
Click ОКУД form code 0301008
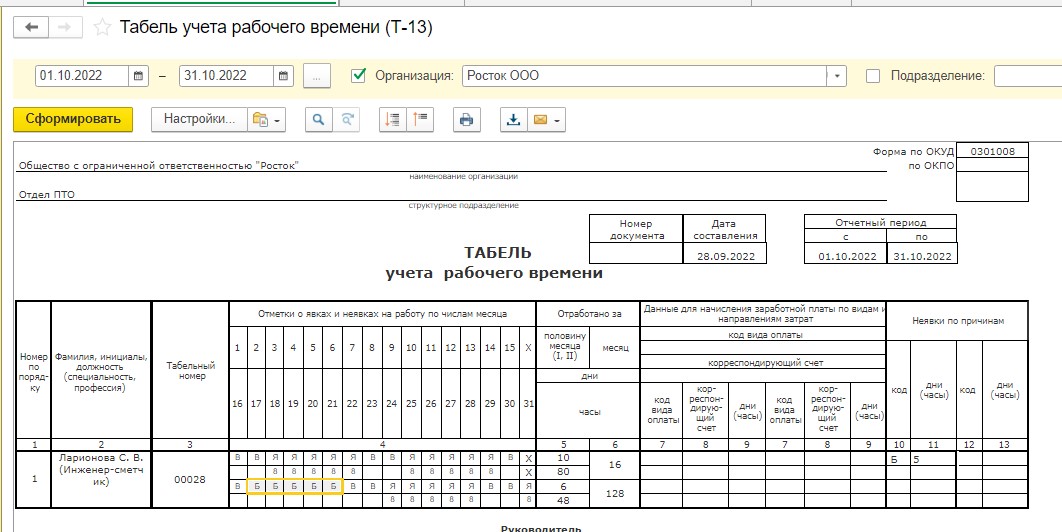click(992, 151)
